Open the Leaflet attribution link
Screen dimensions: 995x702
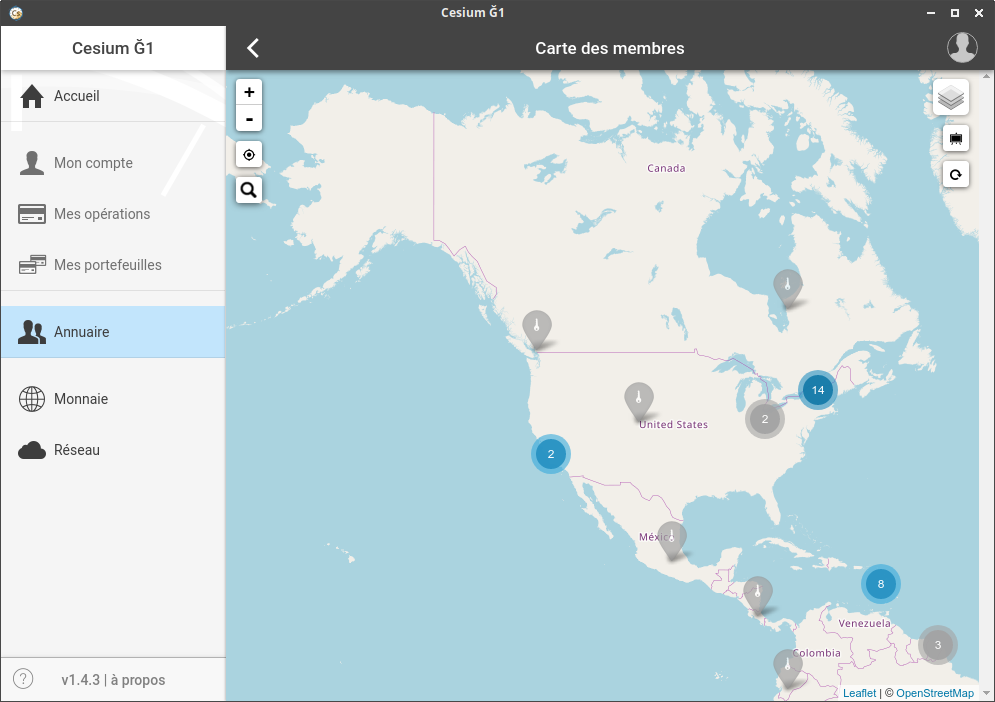click(859, 693)
